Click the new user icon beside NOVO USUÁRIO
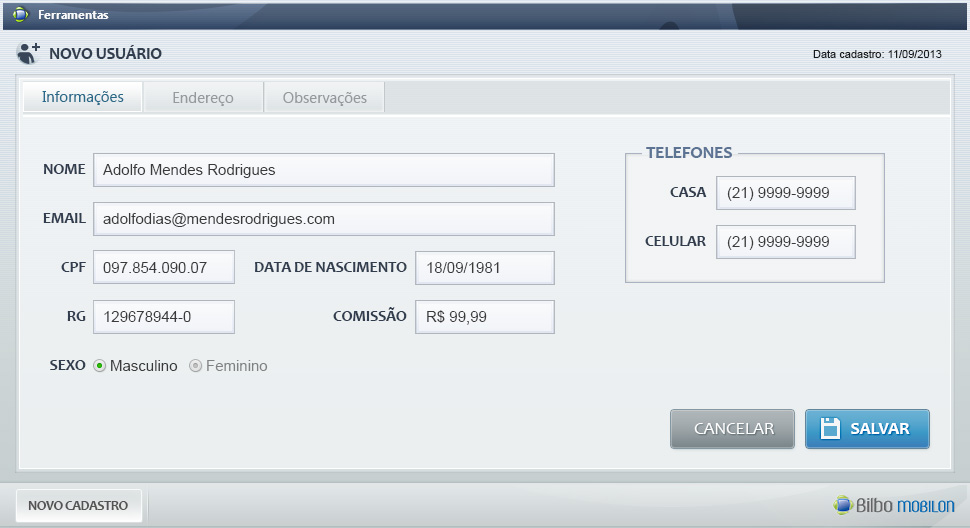 [28, 53]
